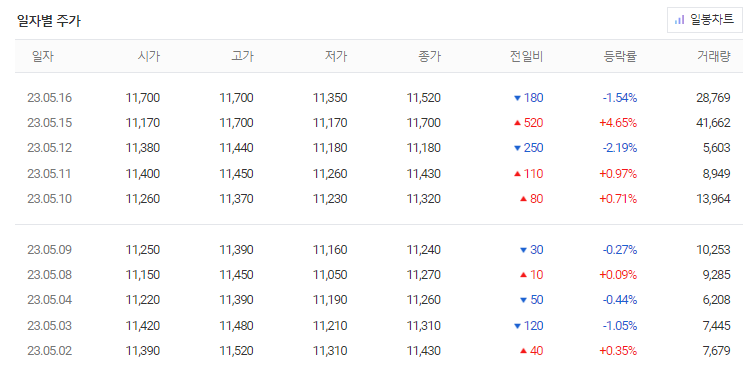The image size is (754, 374).
Task: Click the 등락률 column header
Action: [620, 57]
